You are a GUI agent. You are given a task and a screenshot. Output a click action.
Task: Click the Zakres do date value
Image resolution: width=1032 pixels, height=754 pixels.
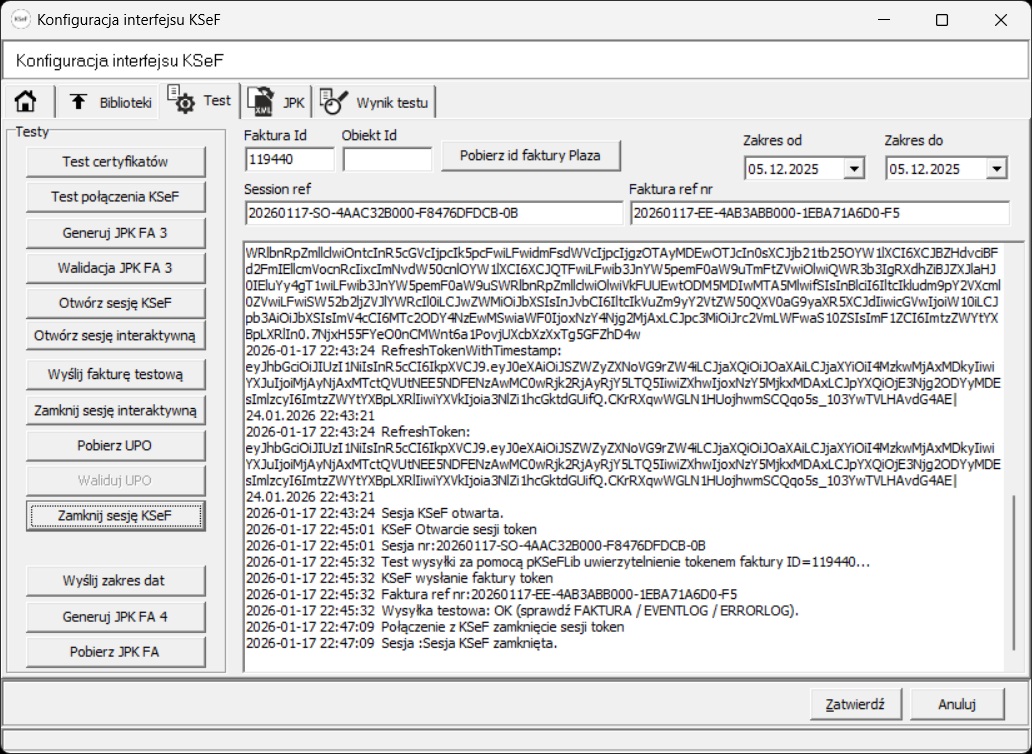925,169
